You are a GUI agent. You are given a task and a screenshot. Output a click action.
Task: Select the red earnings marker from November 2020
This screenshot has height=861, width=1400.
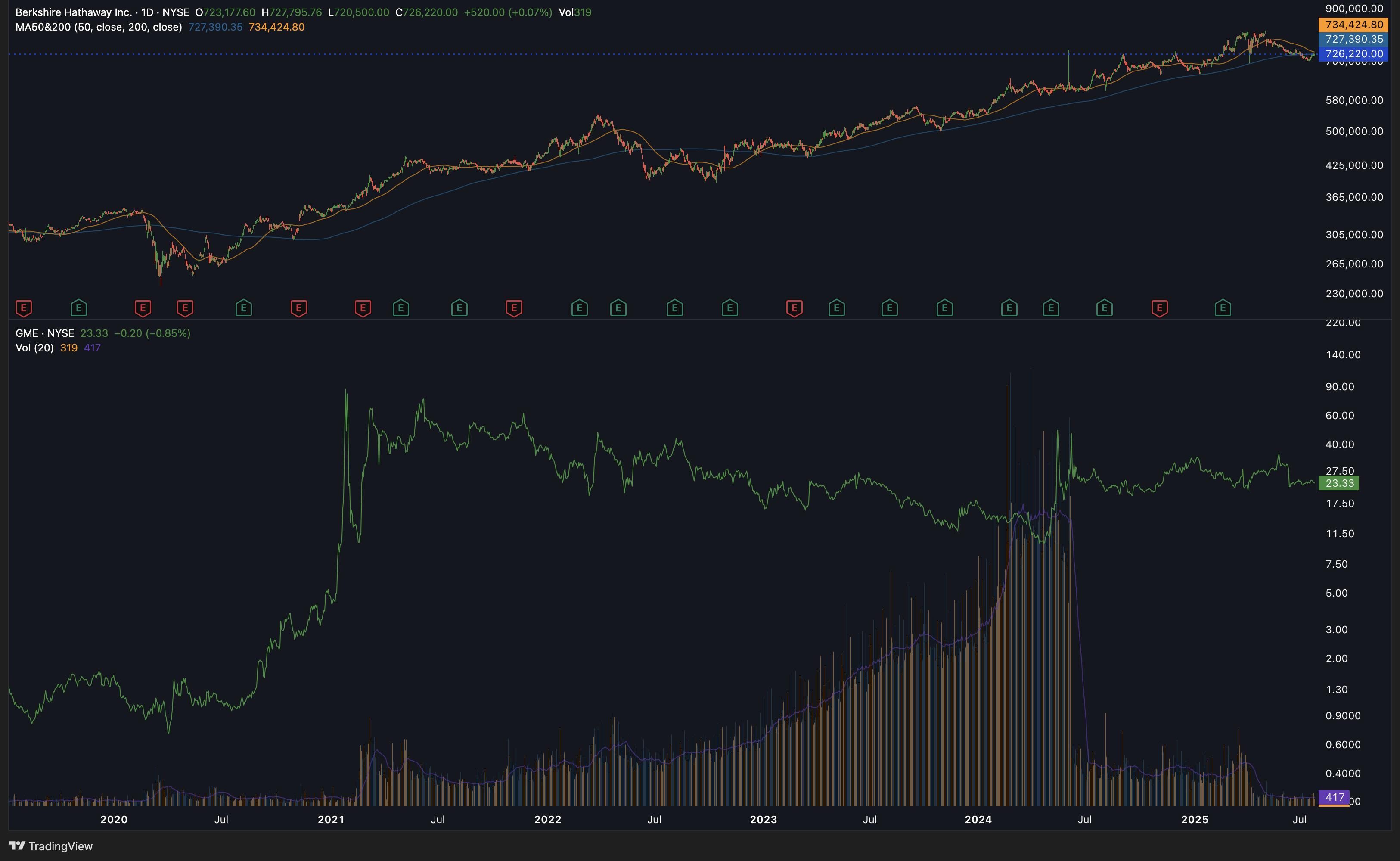[298, 308]
